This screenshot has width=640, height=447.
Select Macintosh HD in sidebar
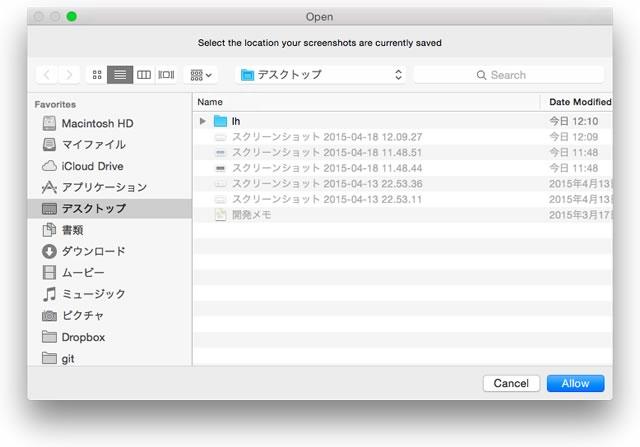pos(96,123)
